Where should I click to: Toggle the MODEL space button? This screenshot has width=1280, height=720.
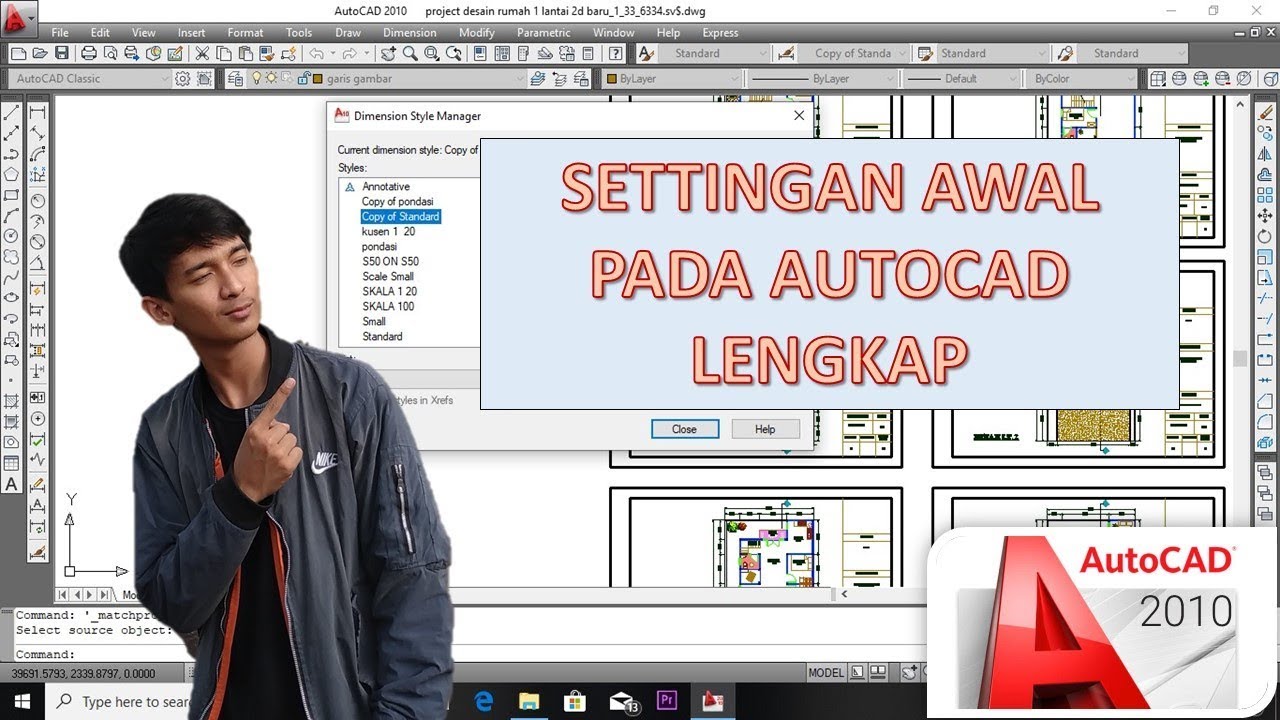826,673
